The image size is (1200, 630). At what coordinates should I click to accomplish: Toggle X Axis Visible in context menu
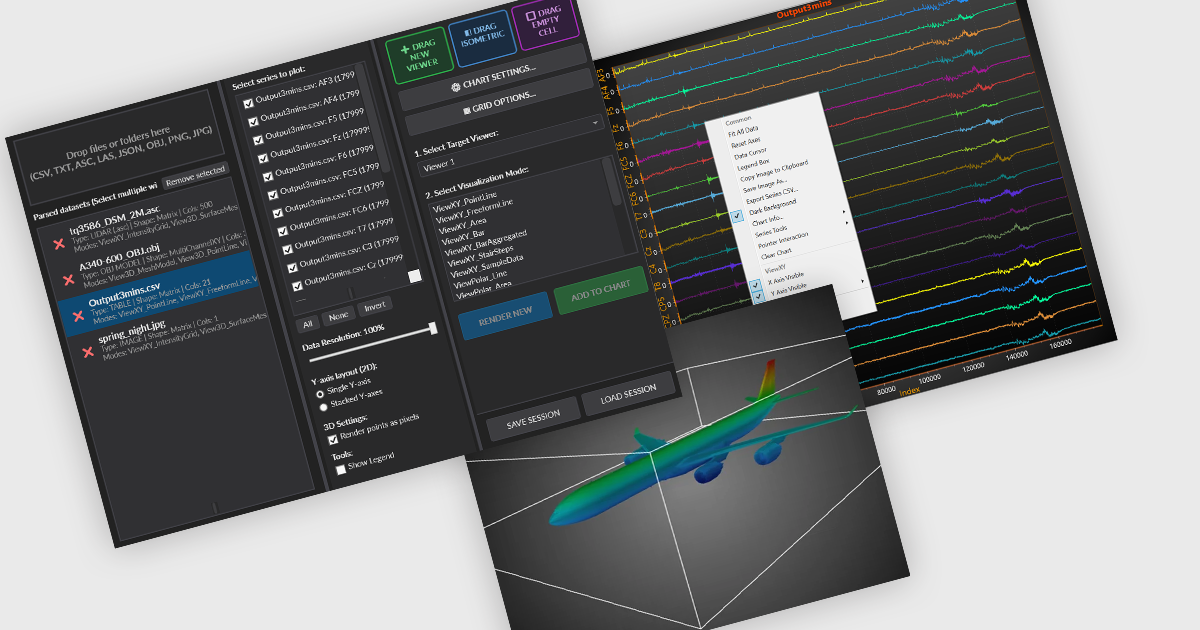(x=785, y=278)
